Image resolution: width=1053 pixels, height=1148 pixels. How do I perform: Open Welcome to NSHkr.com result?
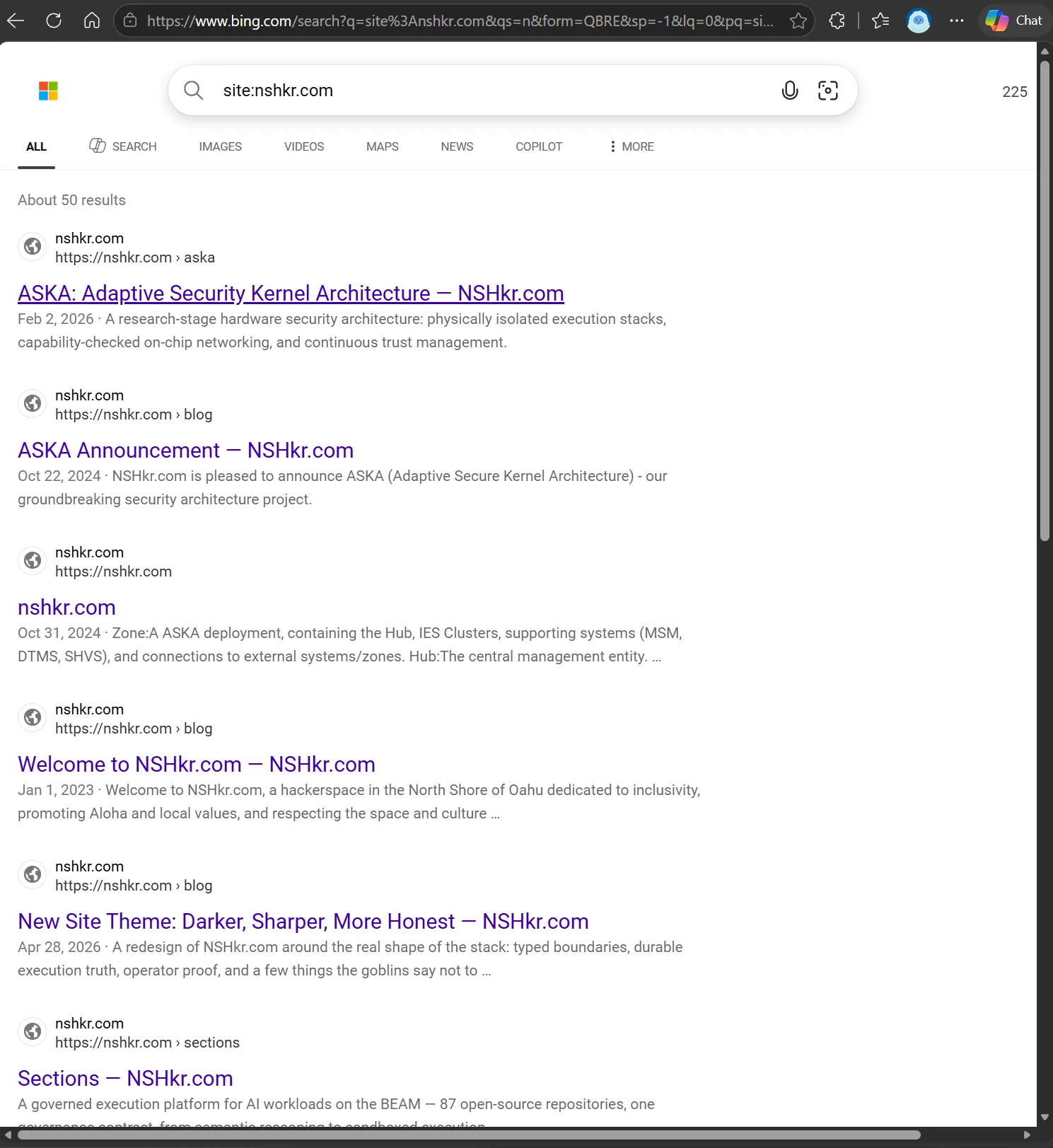[x=197, y=764]
